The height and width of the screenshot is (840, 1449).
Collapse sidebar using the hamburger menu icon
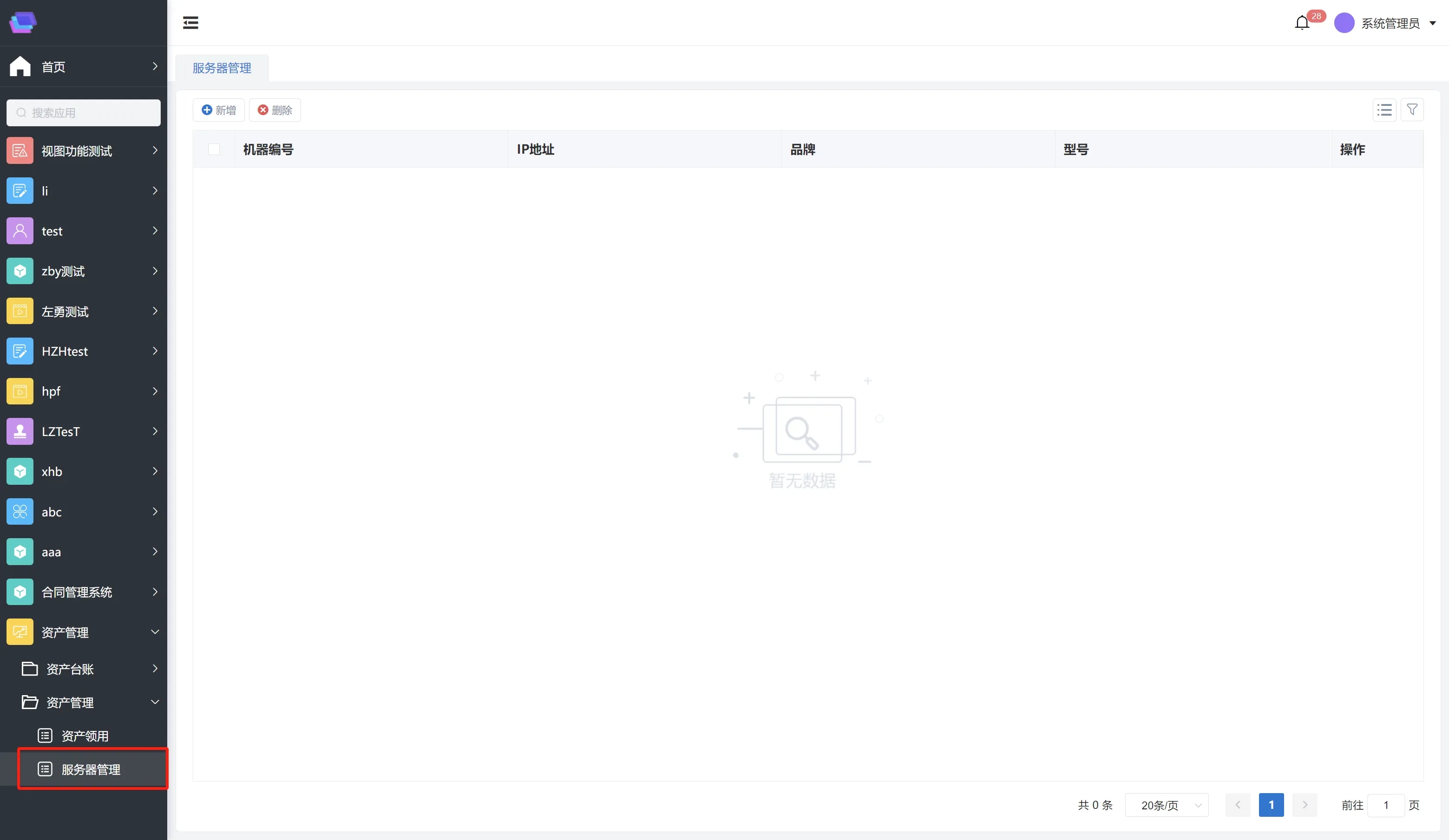tap(190, 23)
